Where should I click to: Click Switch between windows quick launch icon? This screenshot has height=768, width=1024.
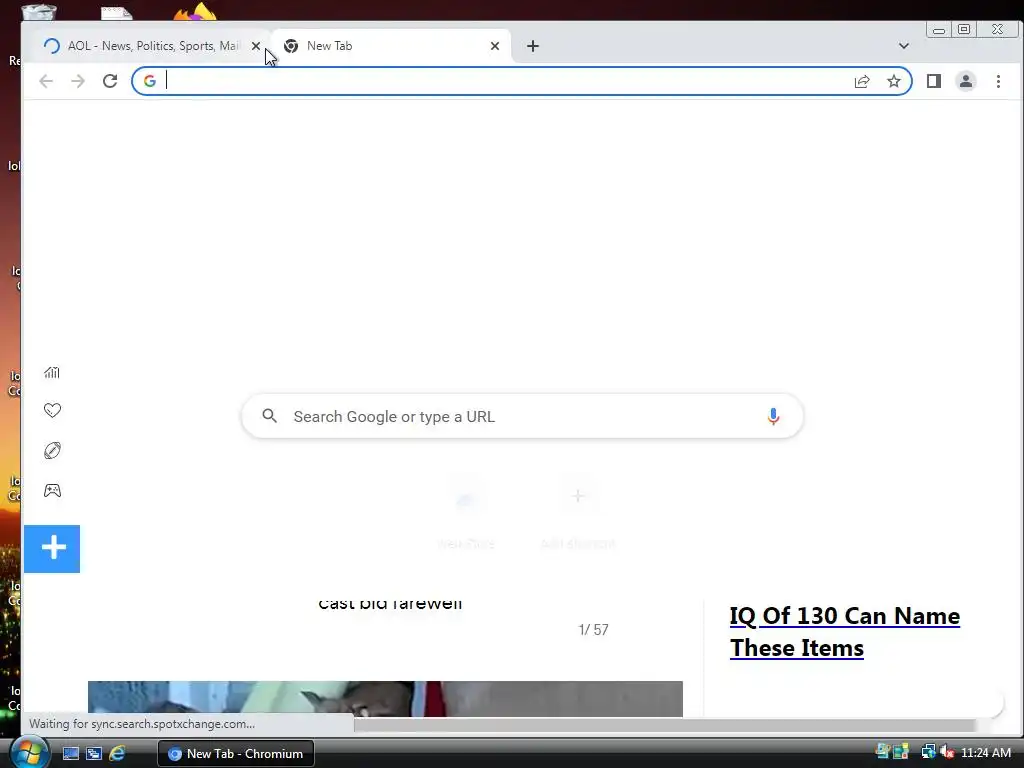[x=93, y=753]
